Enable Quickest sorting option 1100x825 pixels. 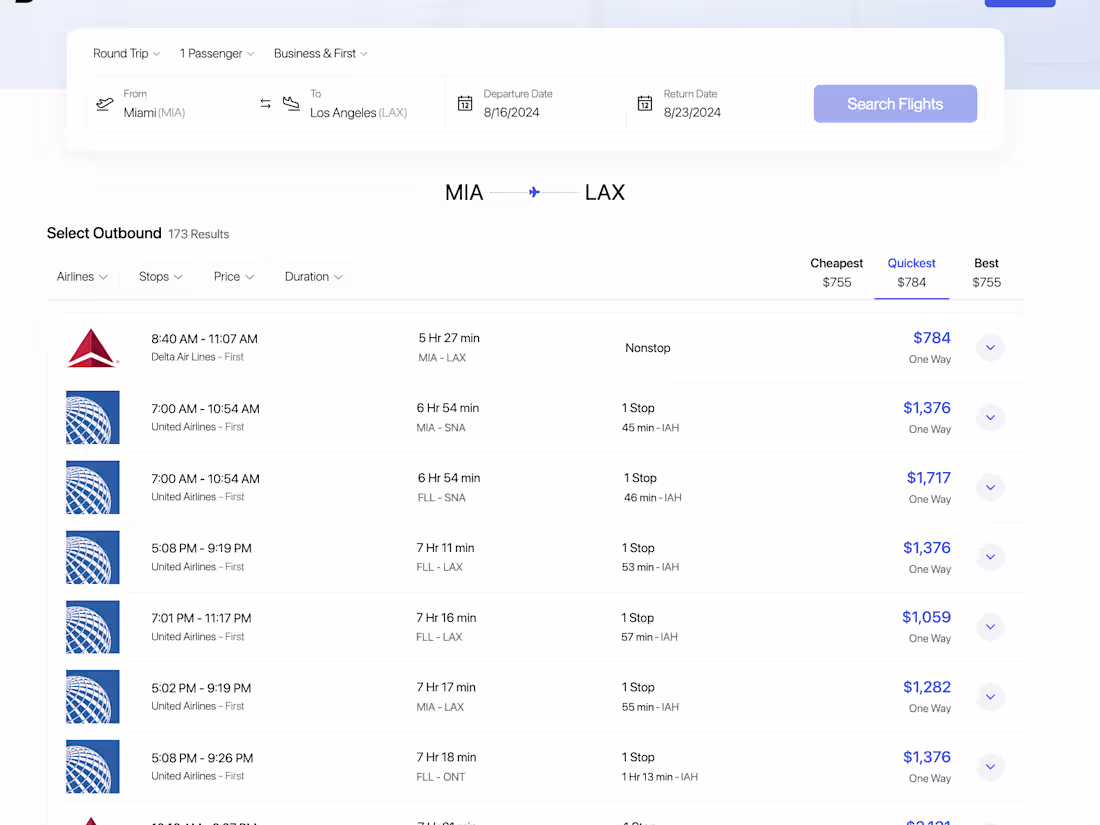911,272
